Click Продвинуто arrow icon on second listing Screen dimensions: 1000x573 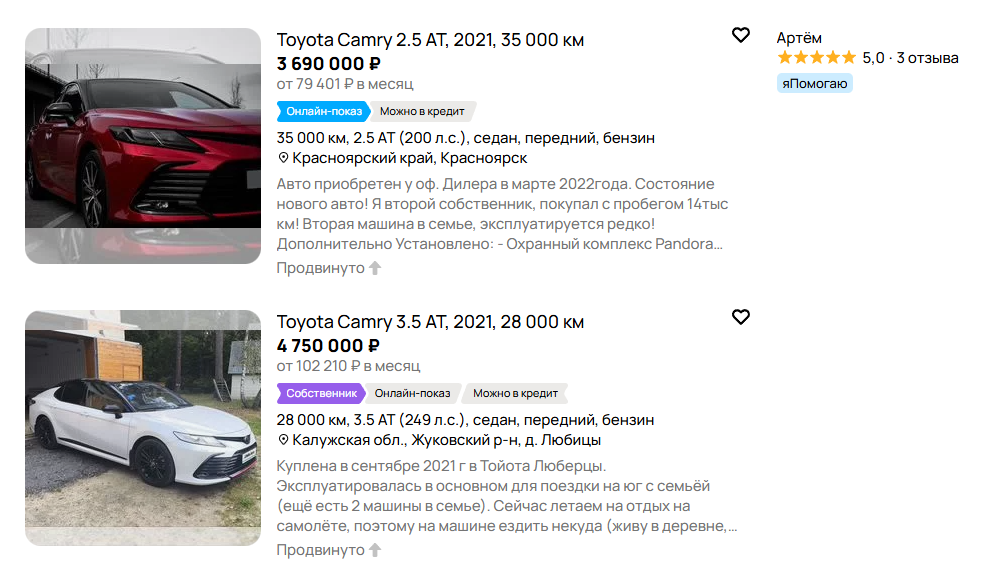coord(375,550)
